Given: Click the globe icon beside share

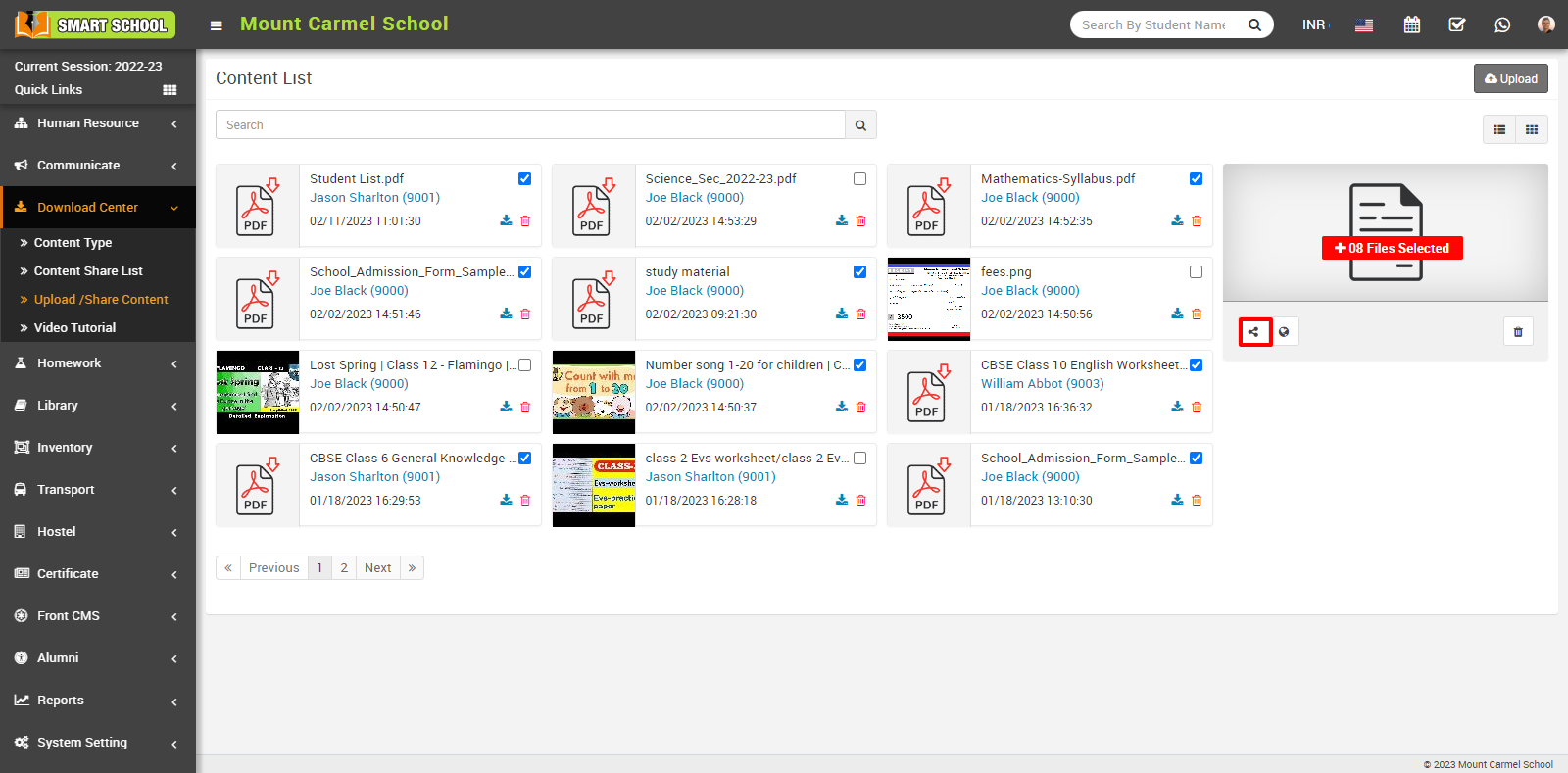Looking at the screenshot, I should (x=1284, y=332).
